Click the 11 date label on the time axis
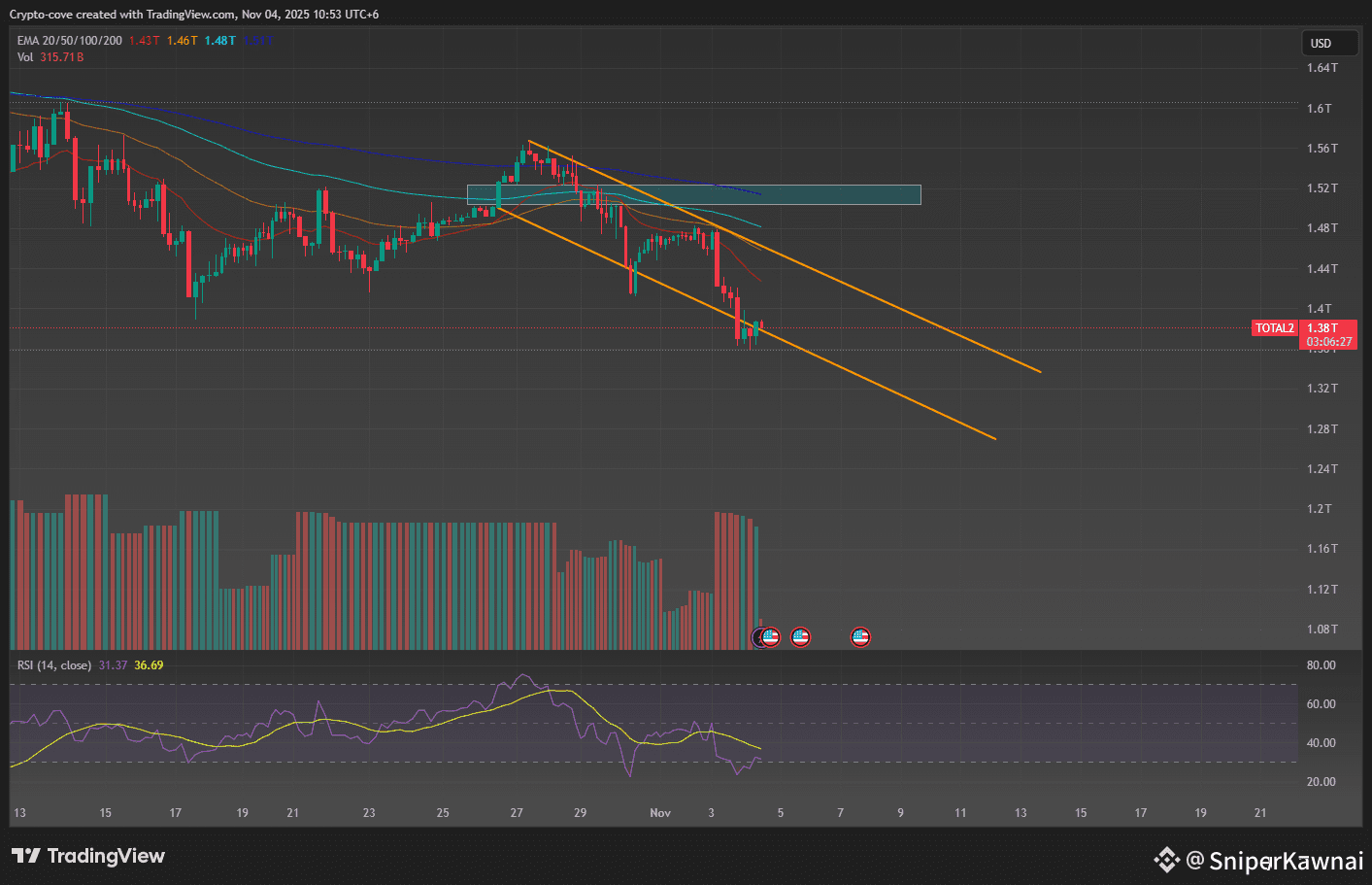The image size is (1372, 885). point(960,813)
